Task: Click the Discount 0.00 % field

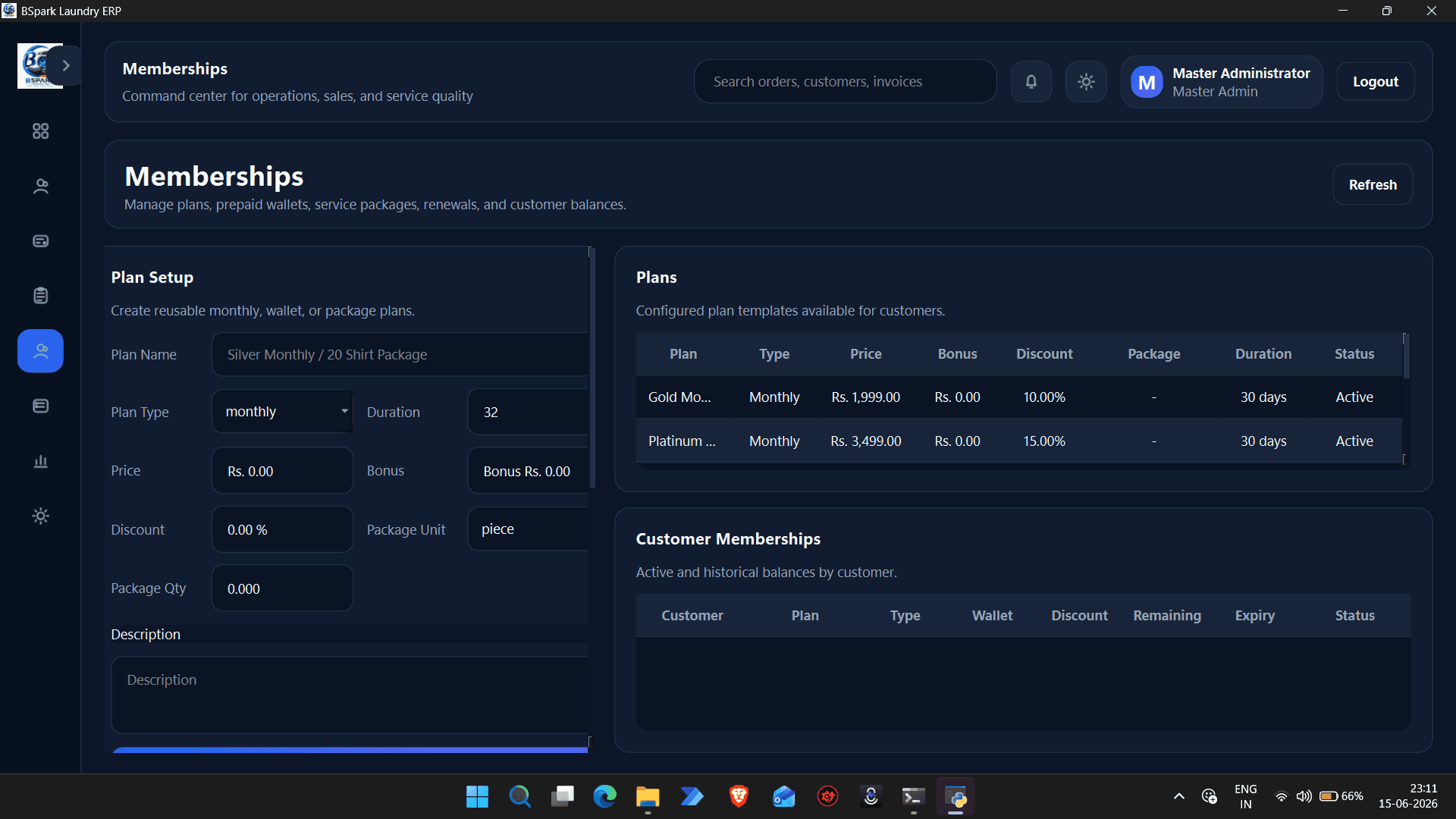Action: point(282,529)
